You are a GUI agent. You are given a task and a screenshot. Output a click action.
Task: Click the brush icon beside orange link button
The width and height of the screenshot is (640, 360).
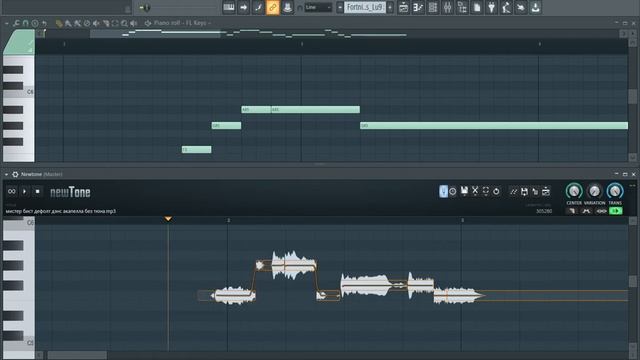[x=258, y=7]
